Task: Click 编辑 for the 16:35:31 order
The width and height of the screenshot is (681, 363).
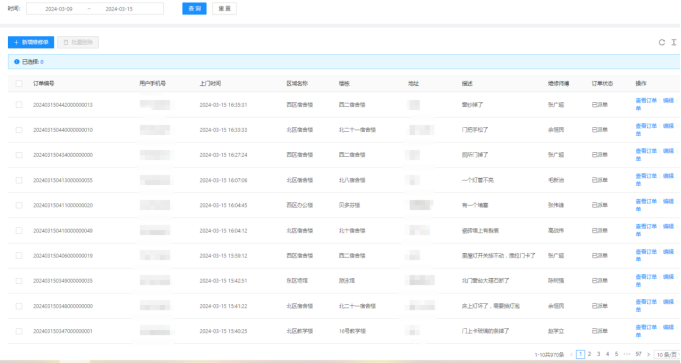Action: point(668,101)
